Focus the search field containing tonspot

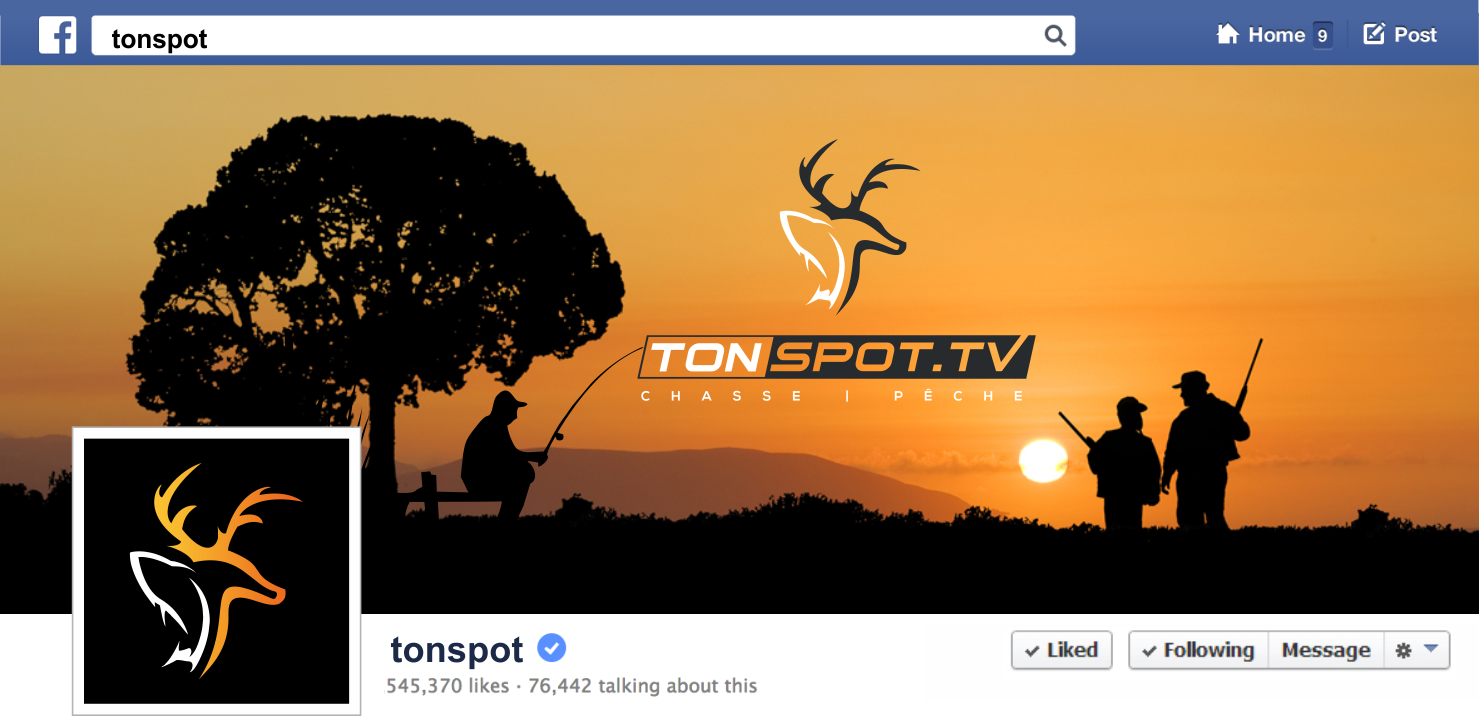click(x=583, y=36)
